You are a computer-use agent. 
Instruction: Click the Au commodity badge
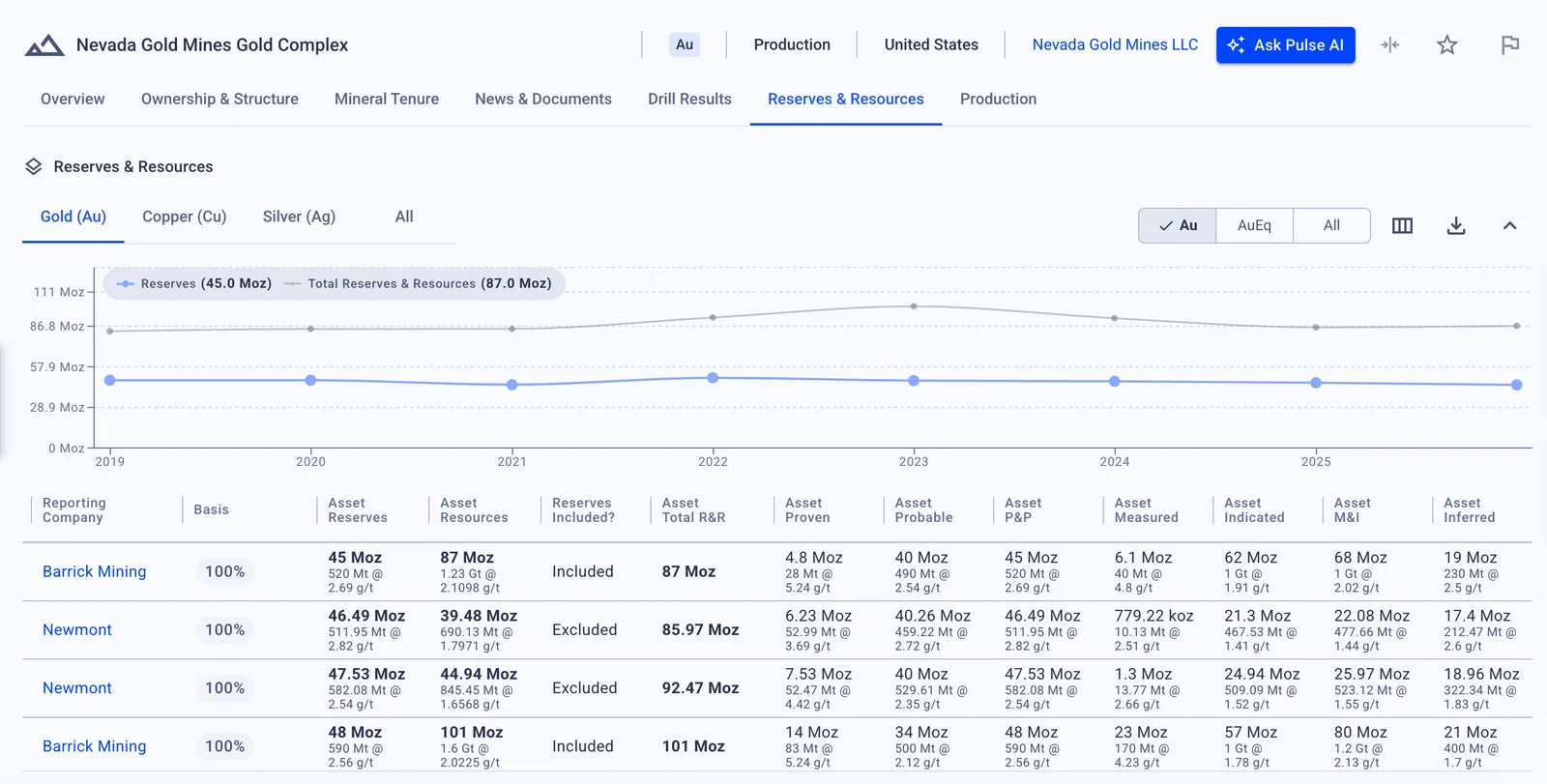pyautogui.click(x=685, y=44)
